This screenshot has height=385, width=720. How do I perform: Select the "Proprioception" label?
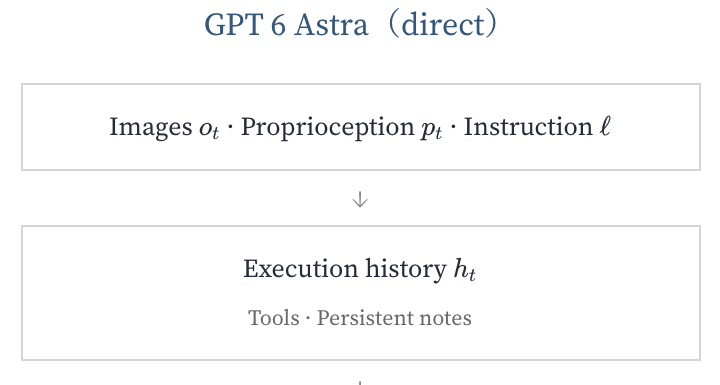pyautogui.click(x=328, y=127)
